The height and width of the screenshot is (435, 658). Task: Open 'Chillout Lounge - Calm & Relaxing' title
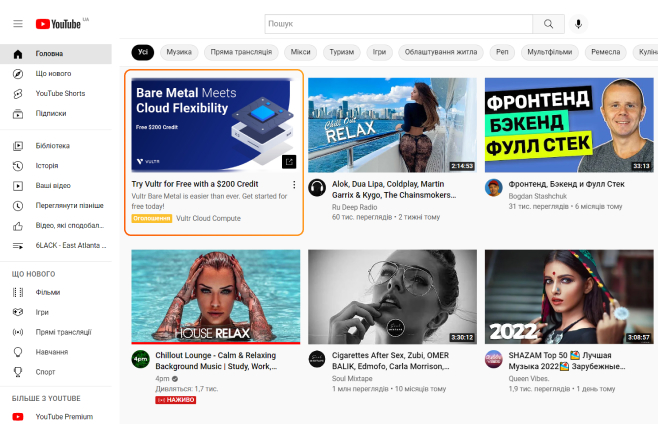(x=216, y=361)
